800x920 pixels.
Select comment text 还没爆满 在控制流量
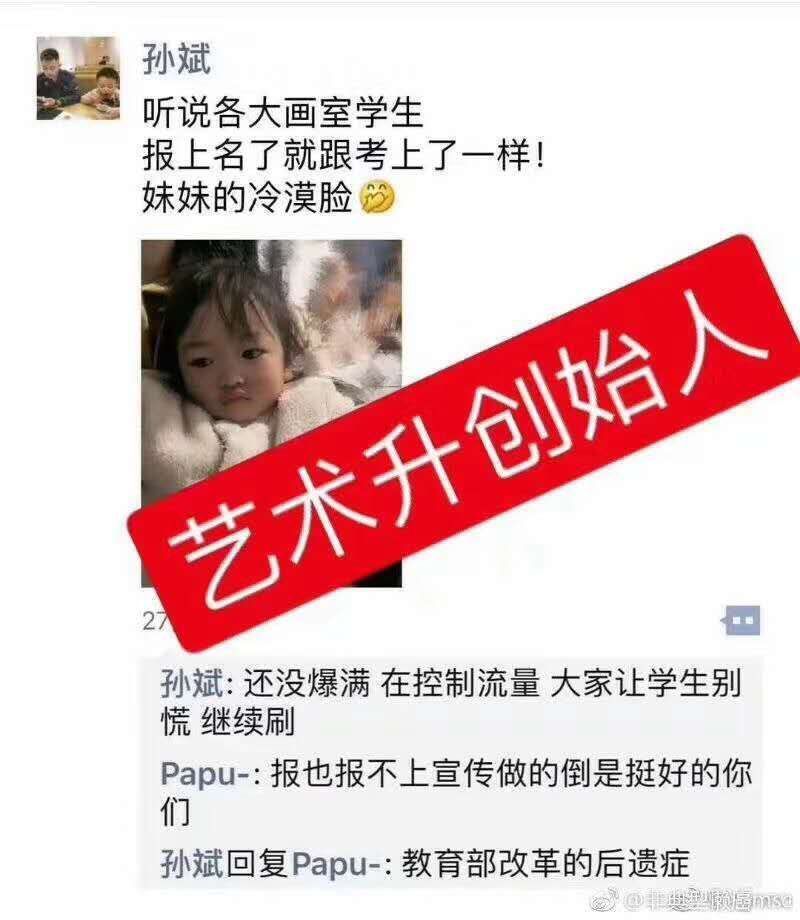pyautogui.click(x=391, y=683)
